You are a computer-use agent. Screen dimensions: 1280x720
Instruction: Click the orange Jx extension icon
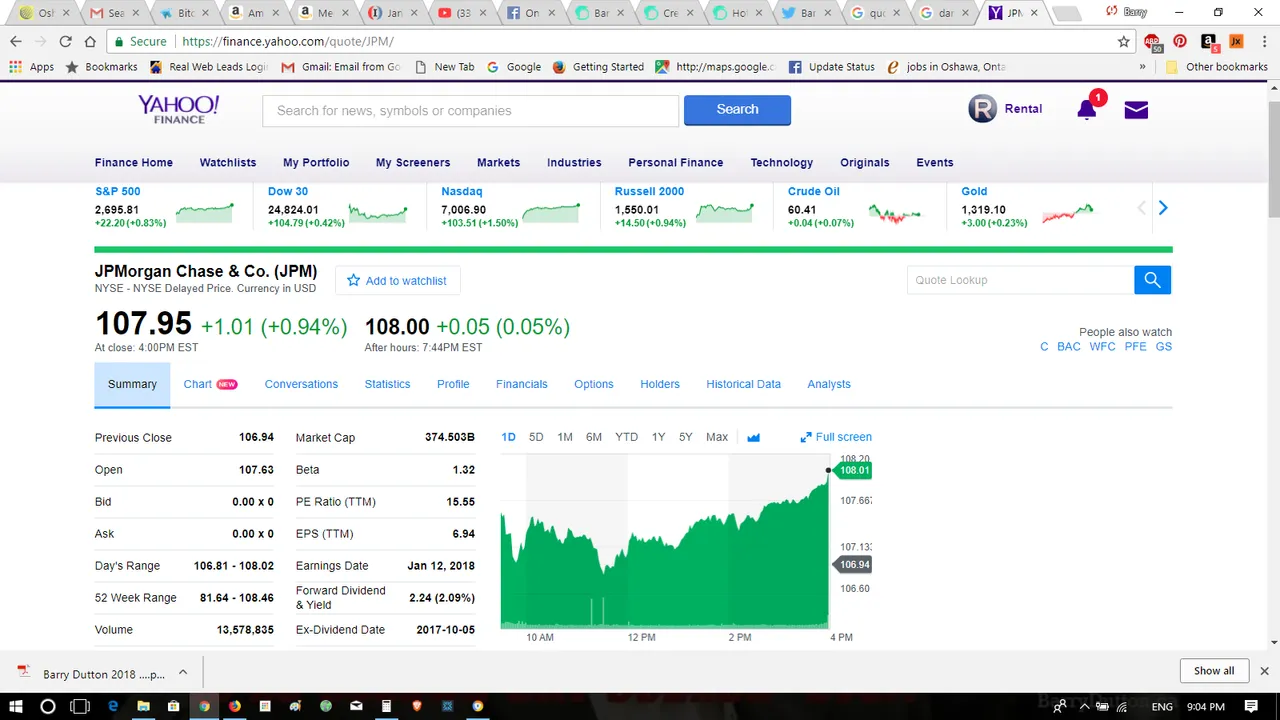[1236, 42]
